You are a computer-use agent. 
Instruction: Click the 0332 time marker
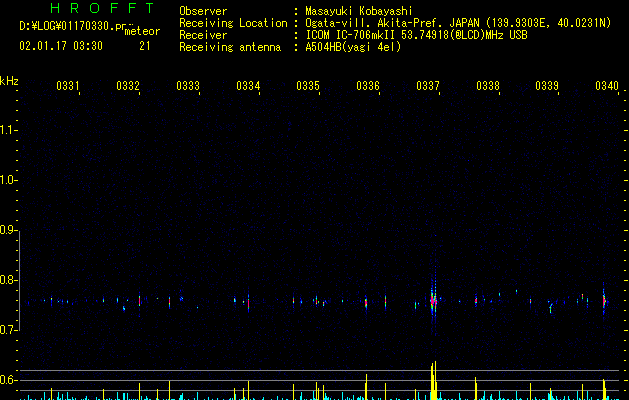point(128,86)
